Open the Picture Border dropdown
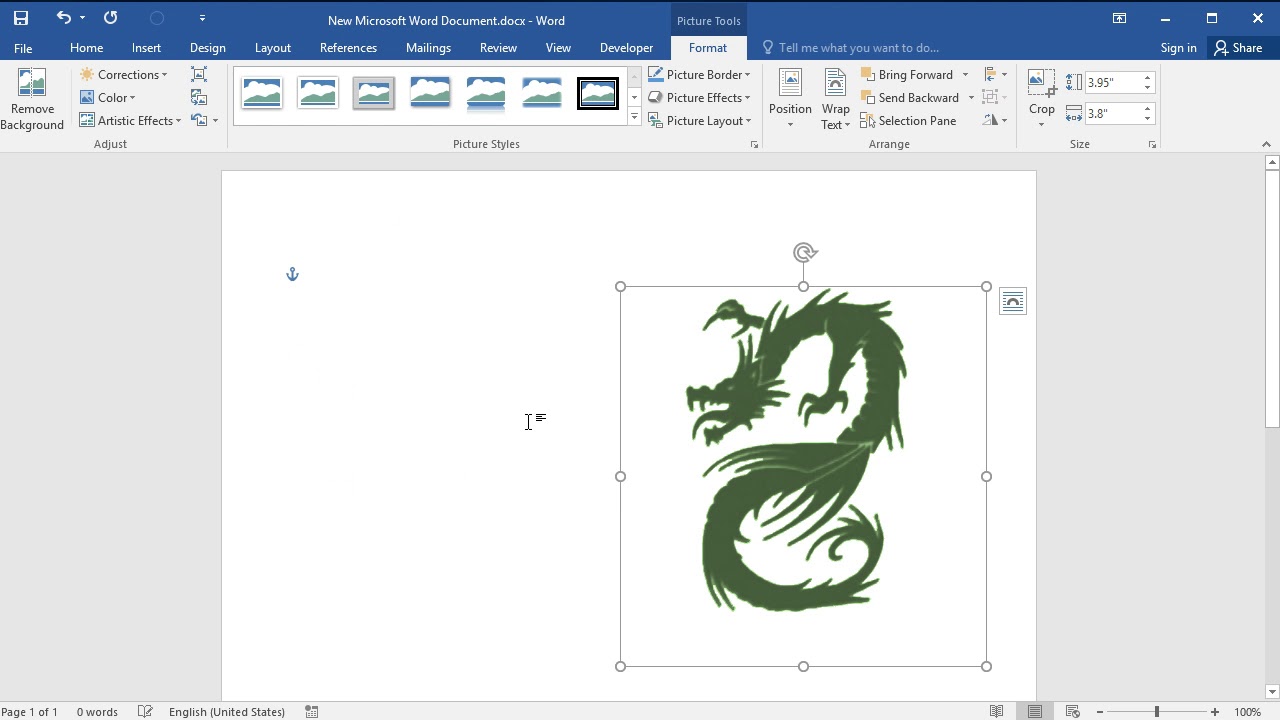This screenshot has height=720, width=1280. pos(699,74)
